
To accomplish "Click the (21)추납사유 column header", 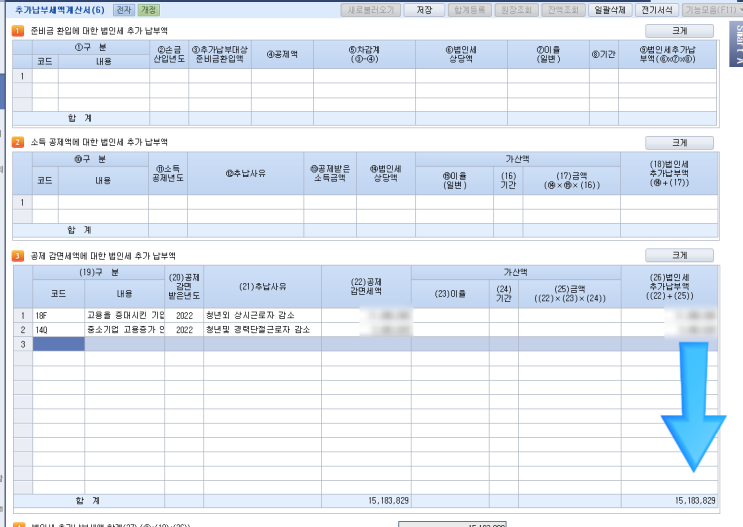I will (x=263, y=287).
